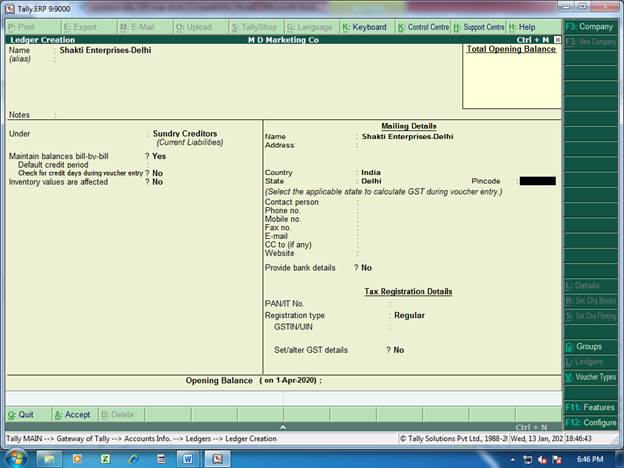The height and width of the screenshot is (468, 624).
Task: Toggle Check for credit days No
Action: click(158, 173)
